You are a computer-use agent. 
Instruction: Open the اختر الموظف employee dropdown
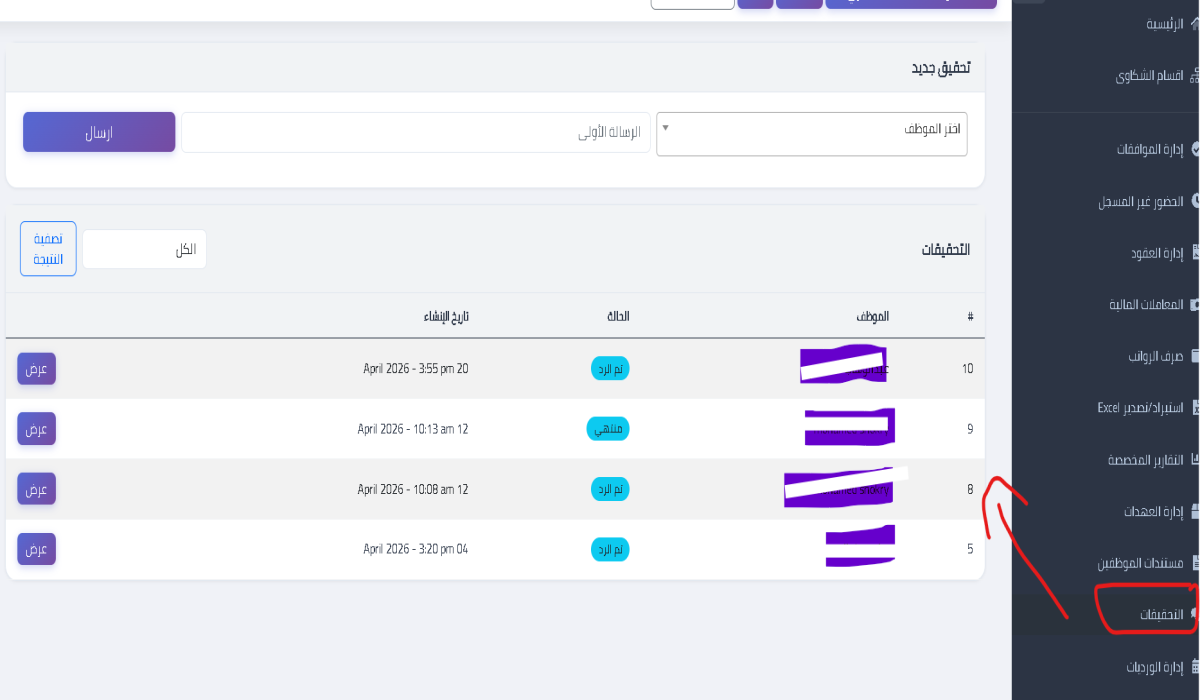click(810, 133)
